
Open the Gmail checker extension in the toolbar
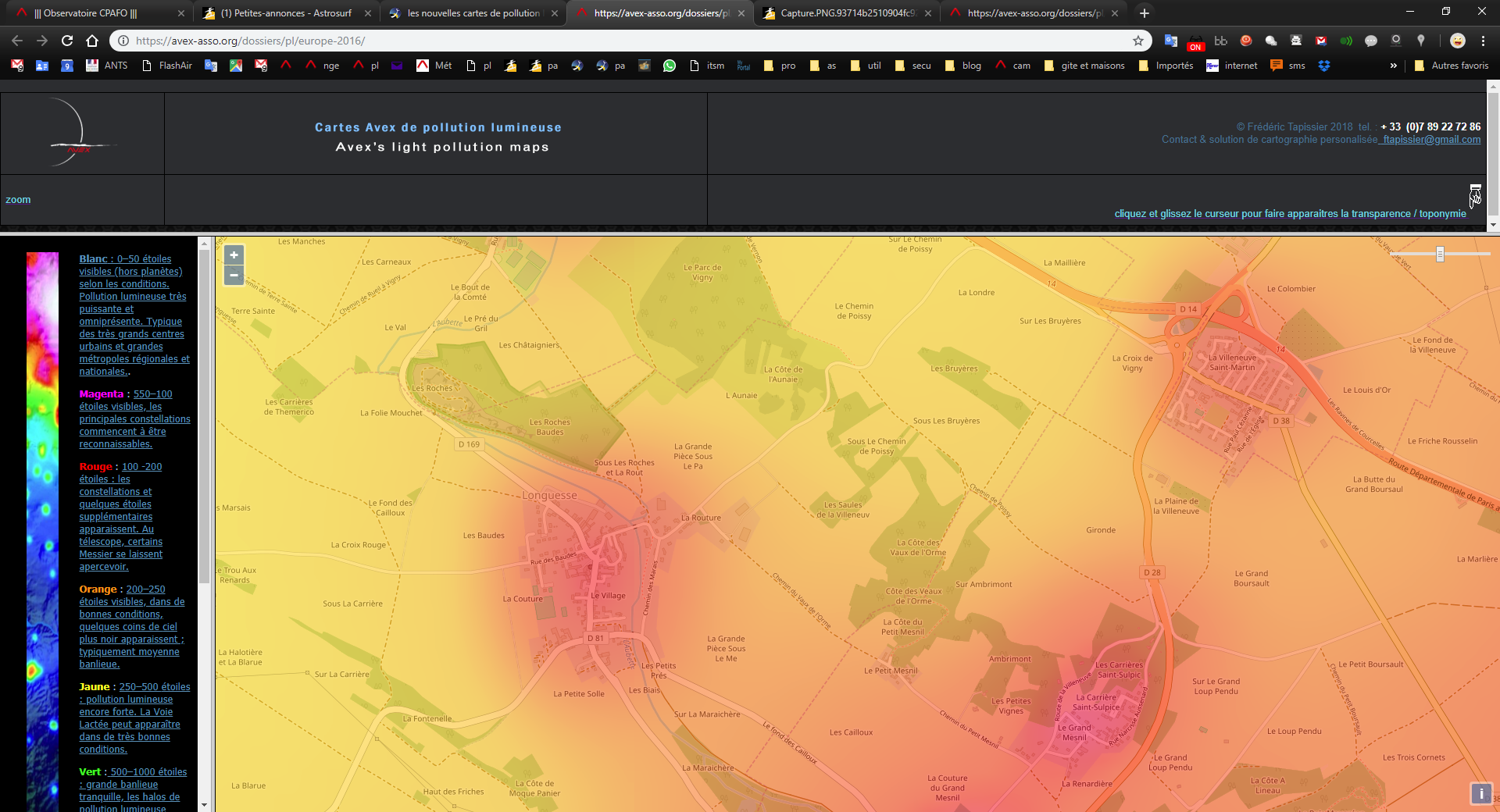coord(1321,41)
